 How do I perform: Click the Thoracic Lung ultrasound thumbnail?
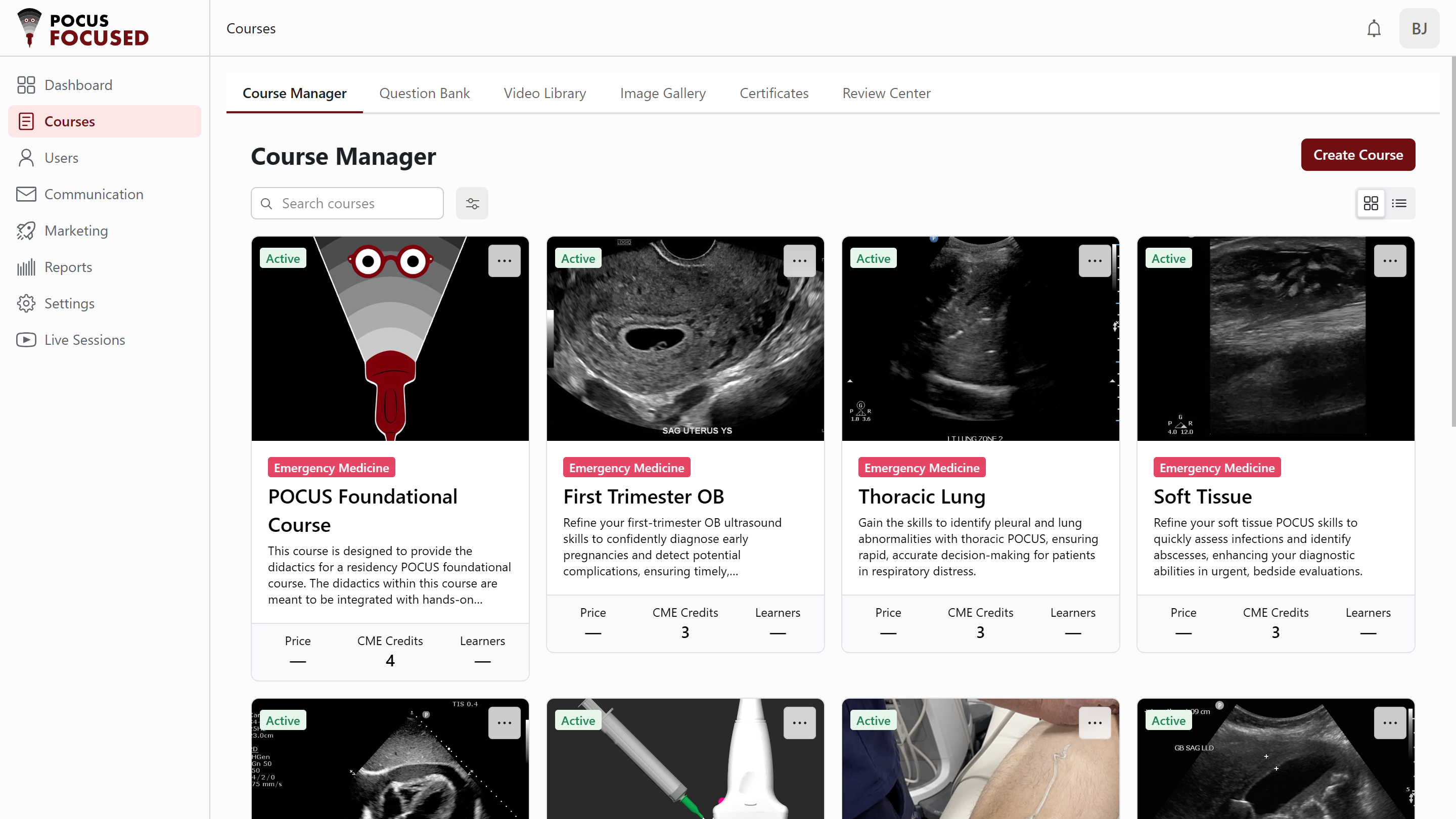pyautogui.click(x=980, y=338)
